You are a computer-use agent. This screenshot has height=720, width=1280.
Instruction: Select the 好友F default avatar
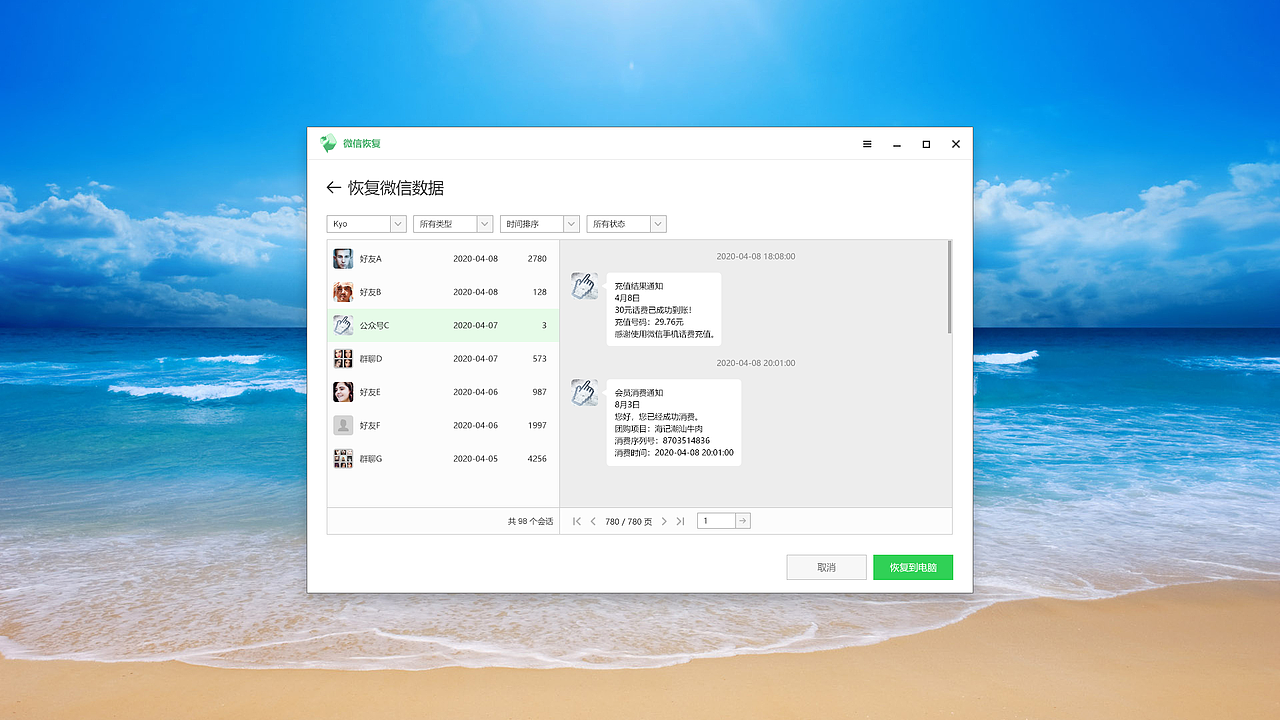tap(343, 425)
